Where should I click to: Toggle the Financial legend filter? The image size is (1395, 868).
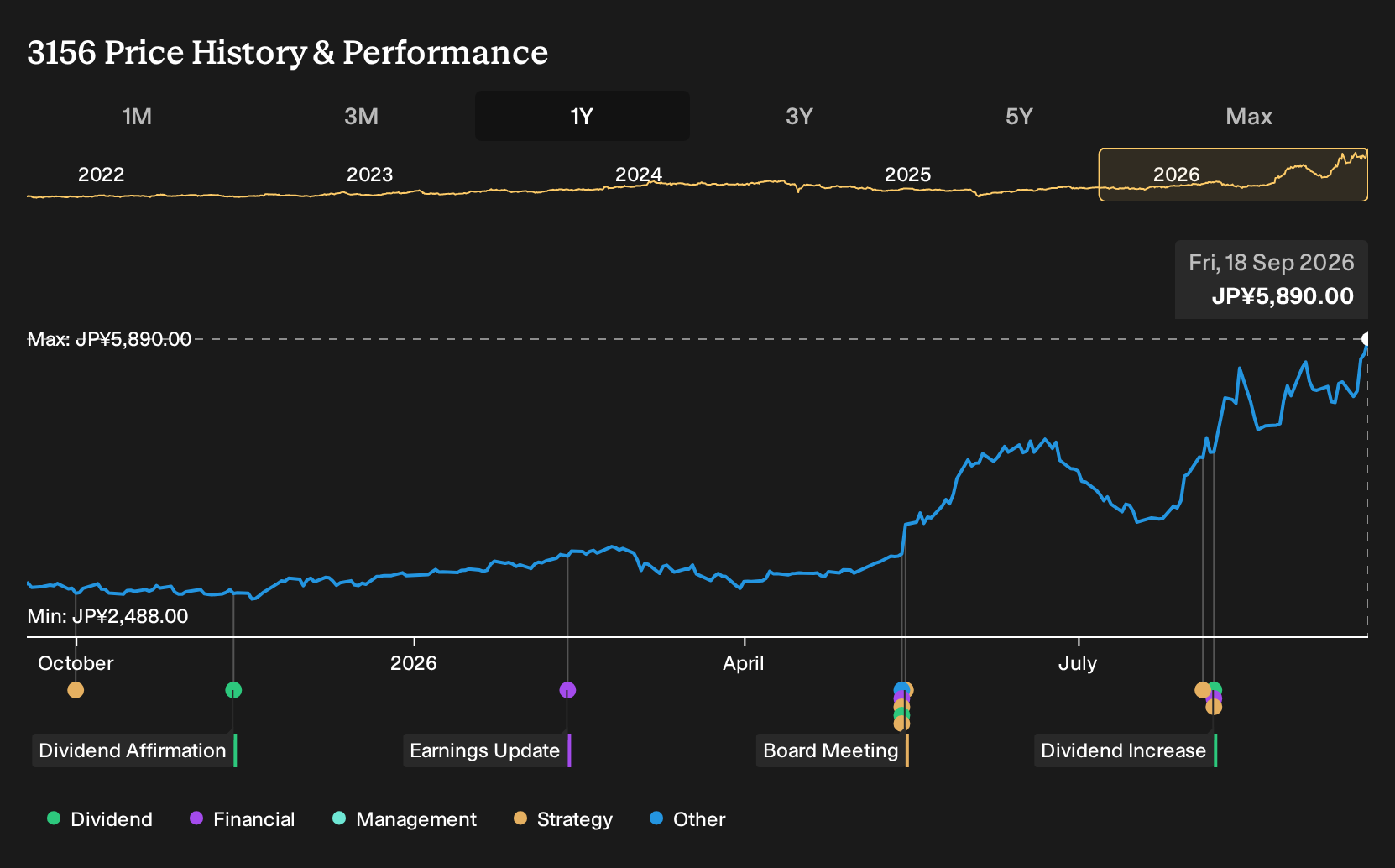coord(242,819)
